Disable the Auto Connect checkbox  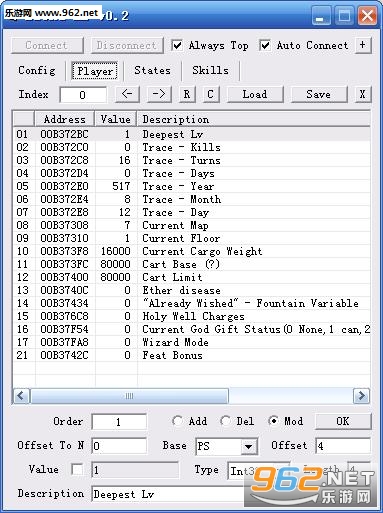pyautogui.click(x=265, y=45)
